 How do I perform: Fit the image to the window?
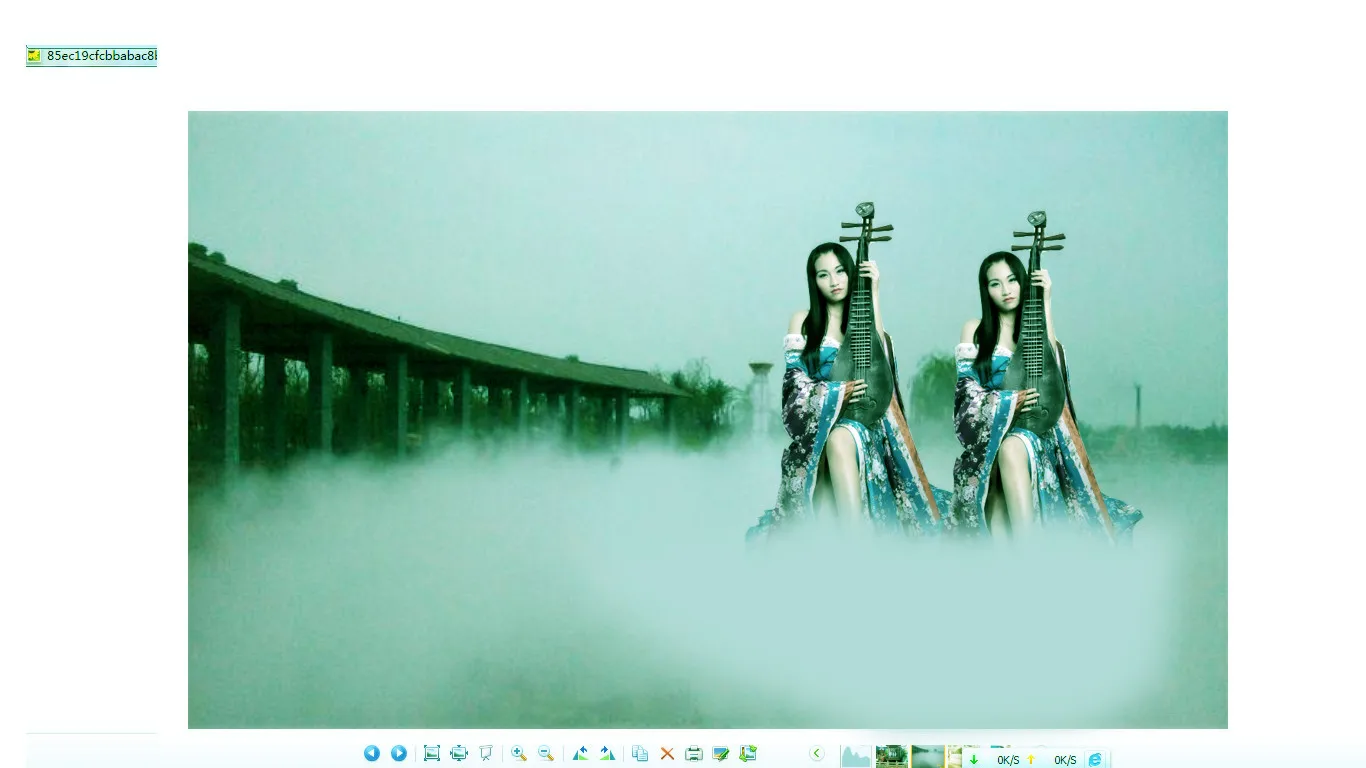[459, 753]
